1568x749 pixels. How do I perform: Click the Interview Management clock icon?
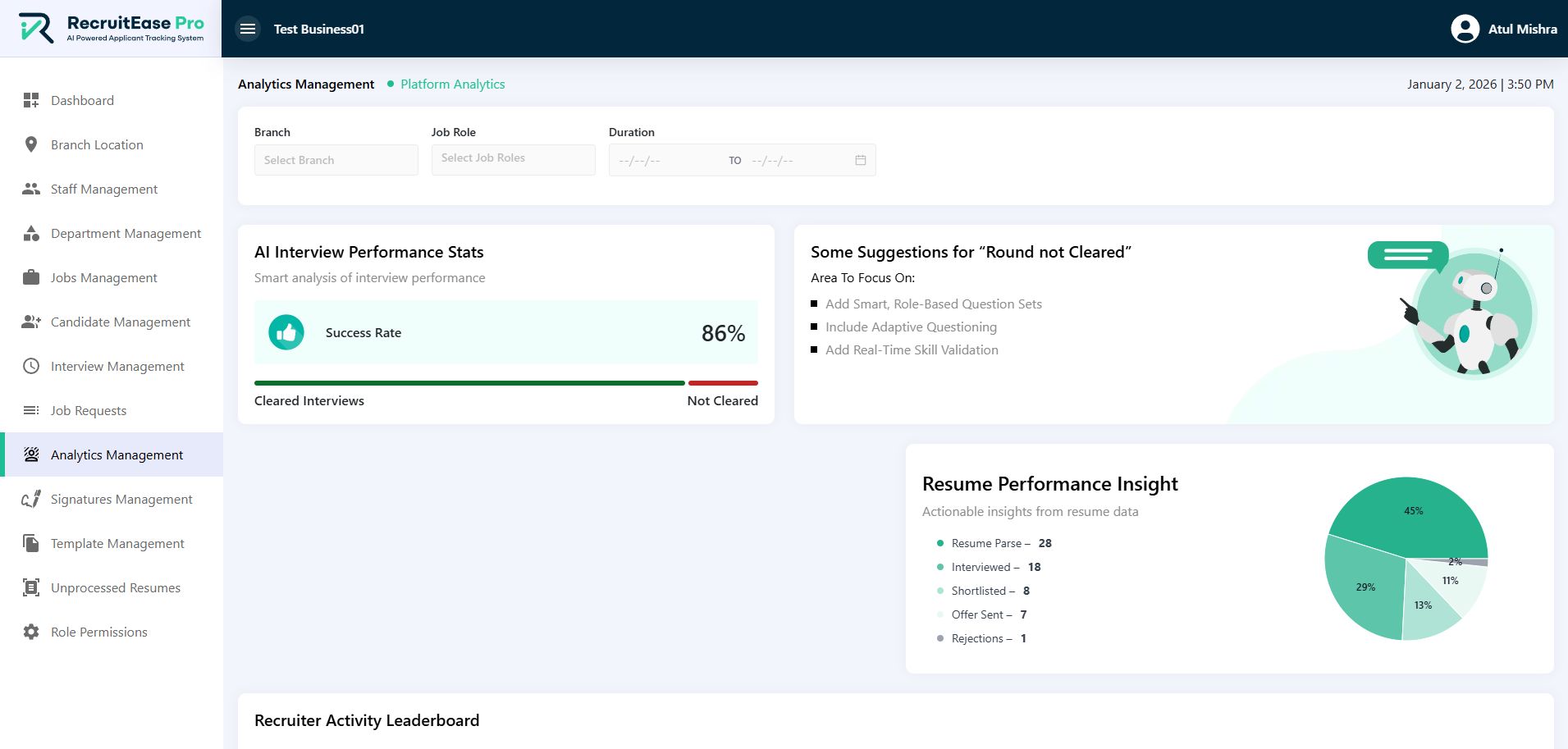(x=31, y=366)
